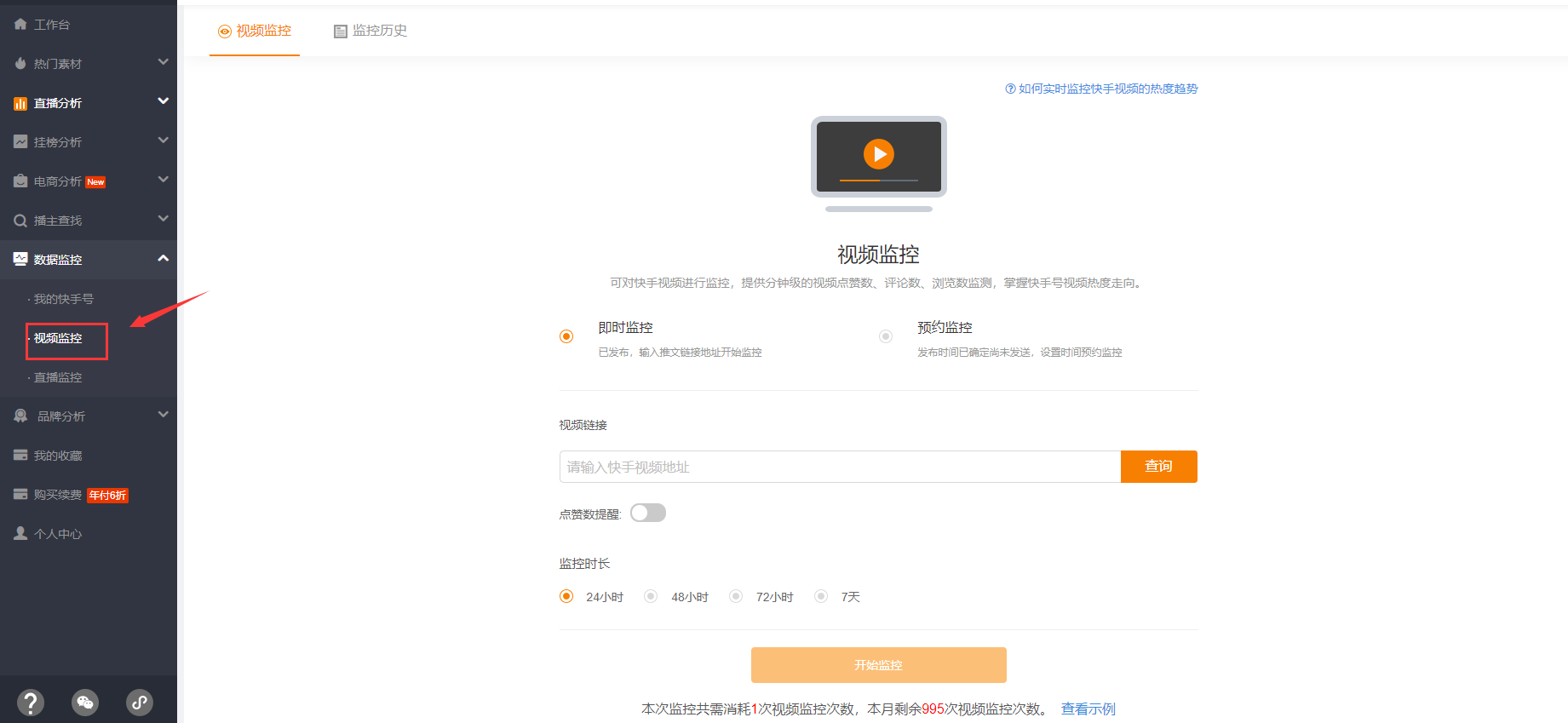Click the orange 查询 button
1568x723 pixels.
pyautogui.click(x=1159, y=467)
